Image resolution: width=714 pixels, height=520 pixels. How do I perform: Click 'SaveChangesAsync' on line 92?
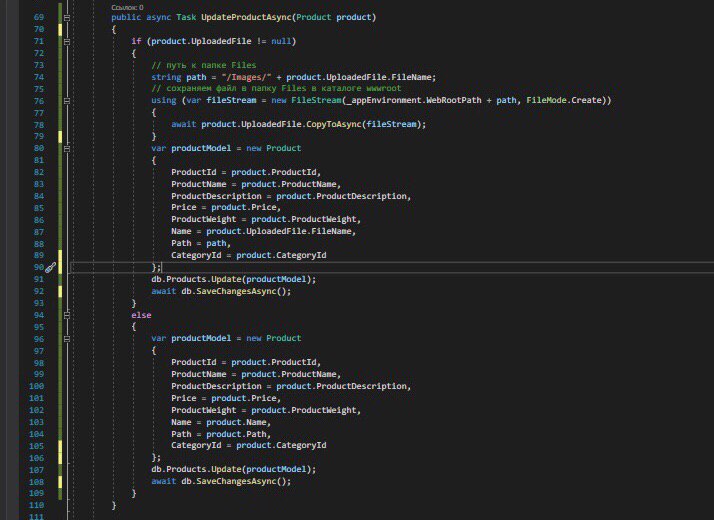coord(236,291)
